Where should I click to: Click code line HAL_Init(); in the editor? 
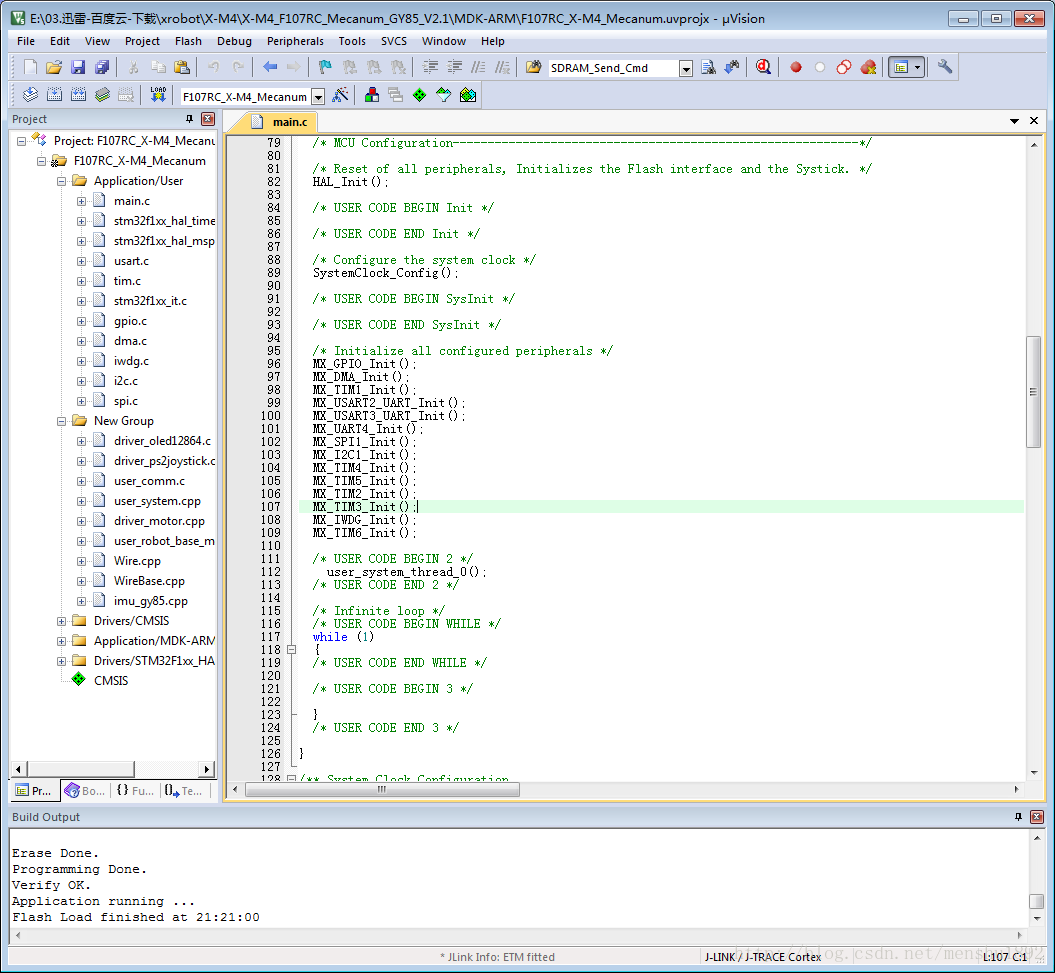point(351,182)
